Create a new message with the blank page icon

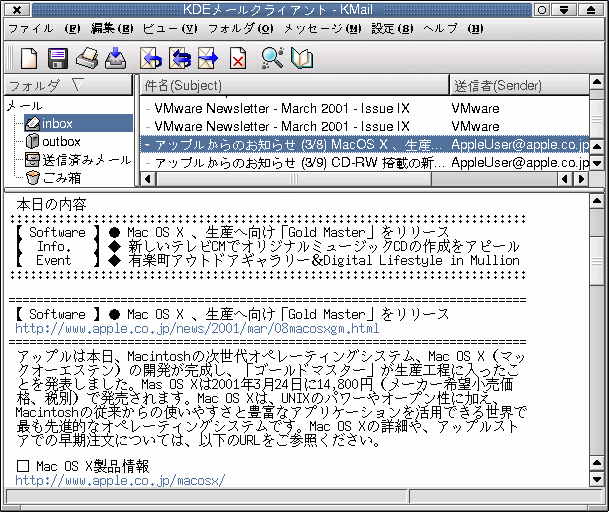29,58
